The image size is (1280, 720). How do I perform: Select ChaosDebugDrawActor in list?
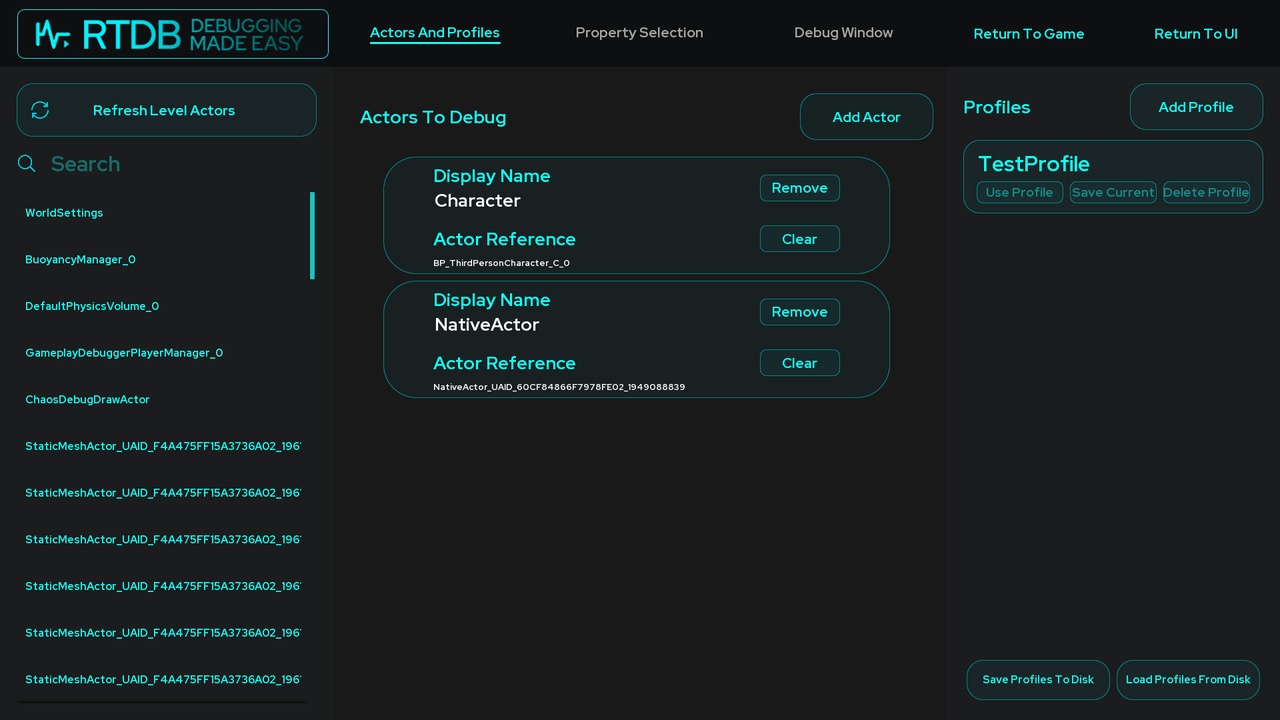(87, 400)
